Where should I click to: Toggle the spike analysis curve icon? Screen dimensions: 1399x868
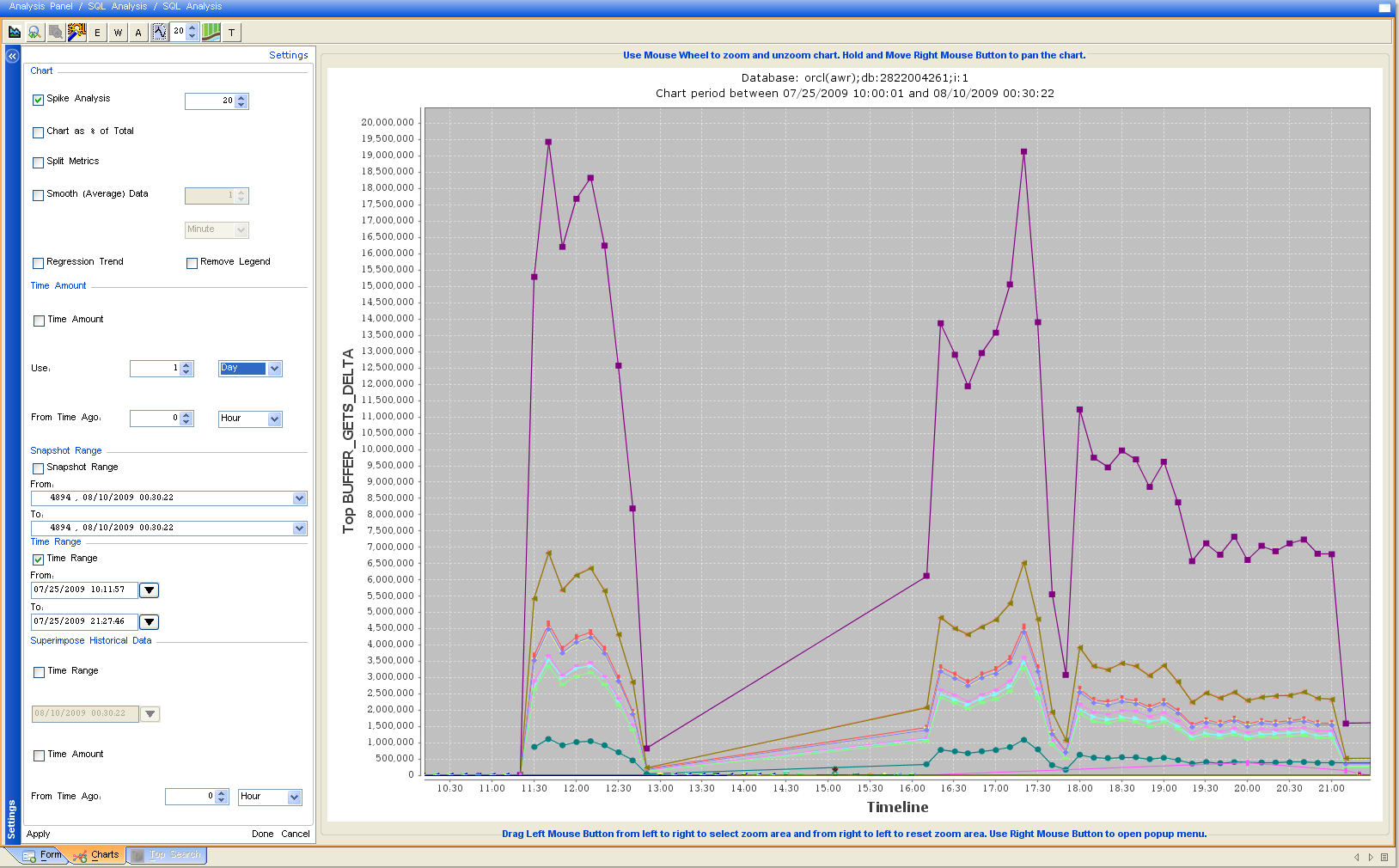tap(160, 33)
